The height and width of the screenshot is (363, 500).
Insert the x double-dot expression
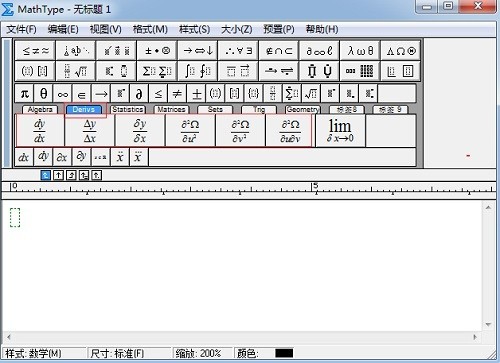[x=120, y=157]
